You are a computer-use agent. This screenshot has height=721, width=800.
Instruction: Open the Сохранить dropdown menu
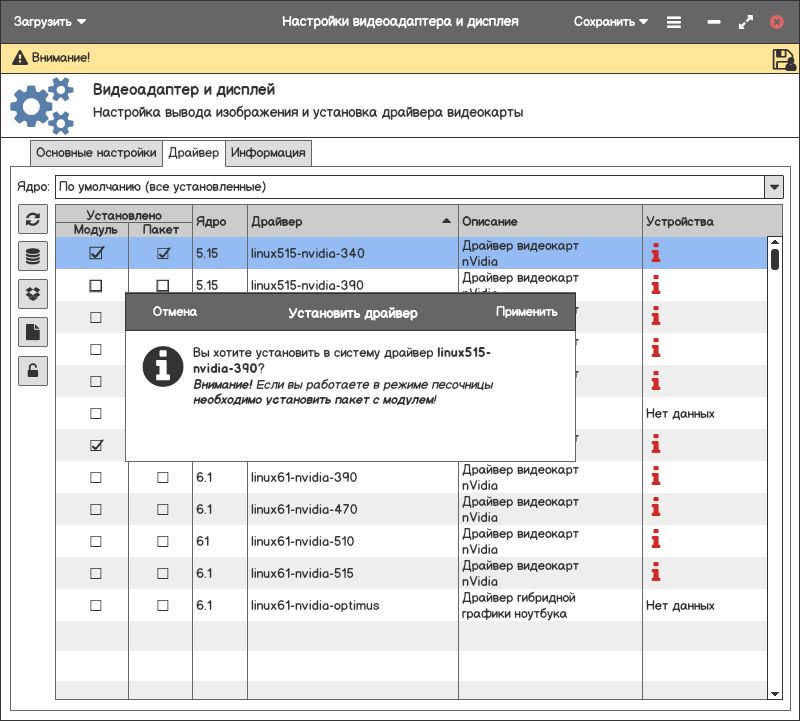click(611, 21)
